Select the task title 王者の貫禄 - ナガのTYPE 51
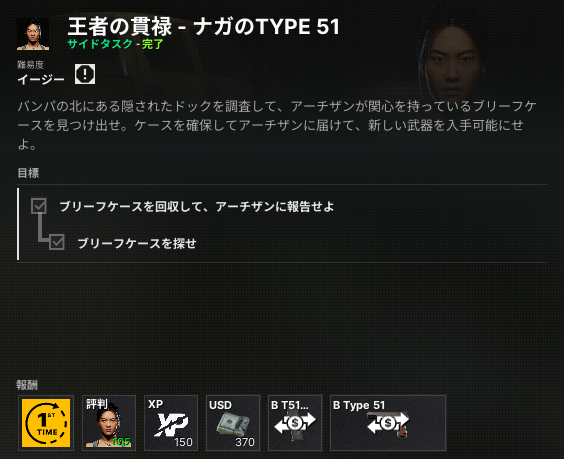Image resolution: width=564 pixels, height=459 pixels. 204,26
